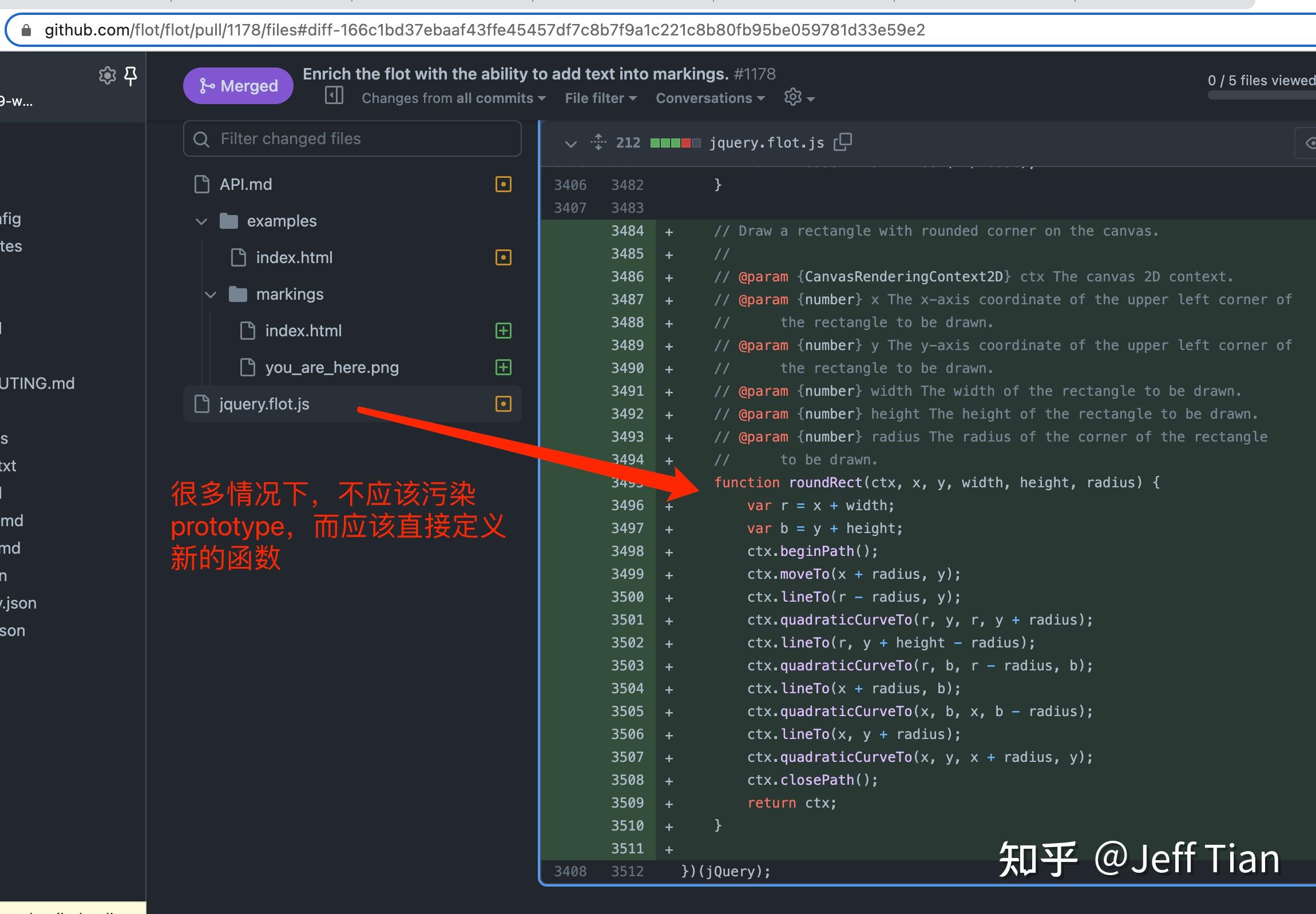
Task: Expand all lines in jquery.flot.js diff
Action: [x=598, y=142]
